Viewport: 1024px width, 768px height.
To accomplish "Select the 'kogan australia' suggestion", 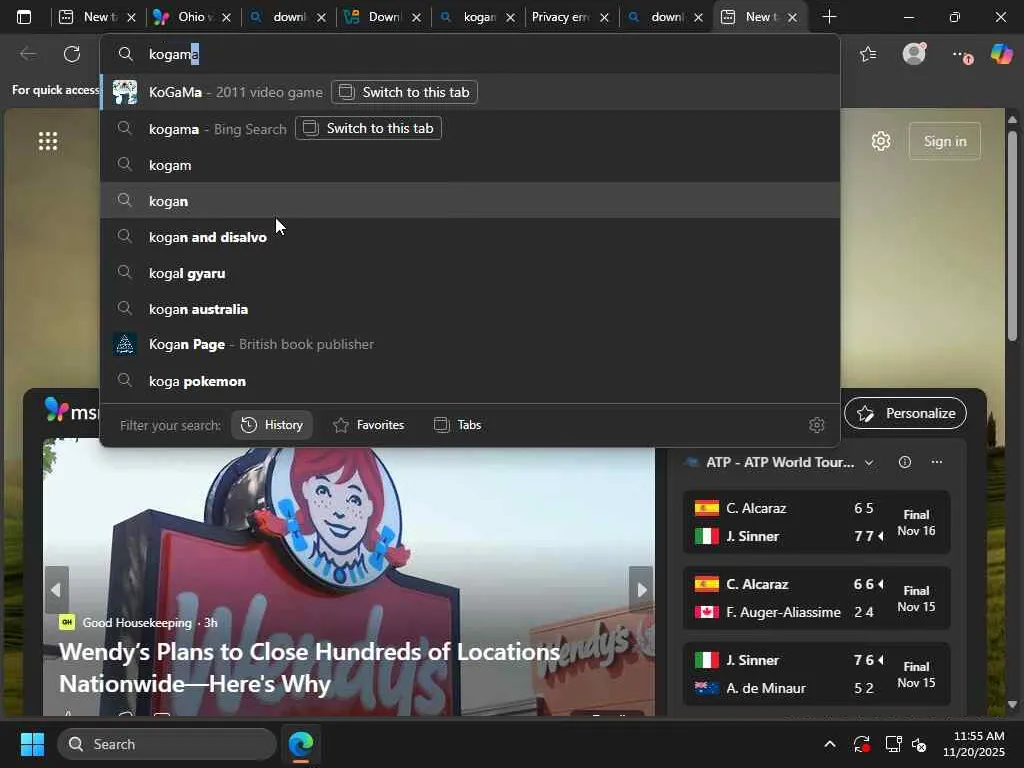I will click(x=470, y=309).
